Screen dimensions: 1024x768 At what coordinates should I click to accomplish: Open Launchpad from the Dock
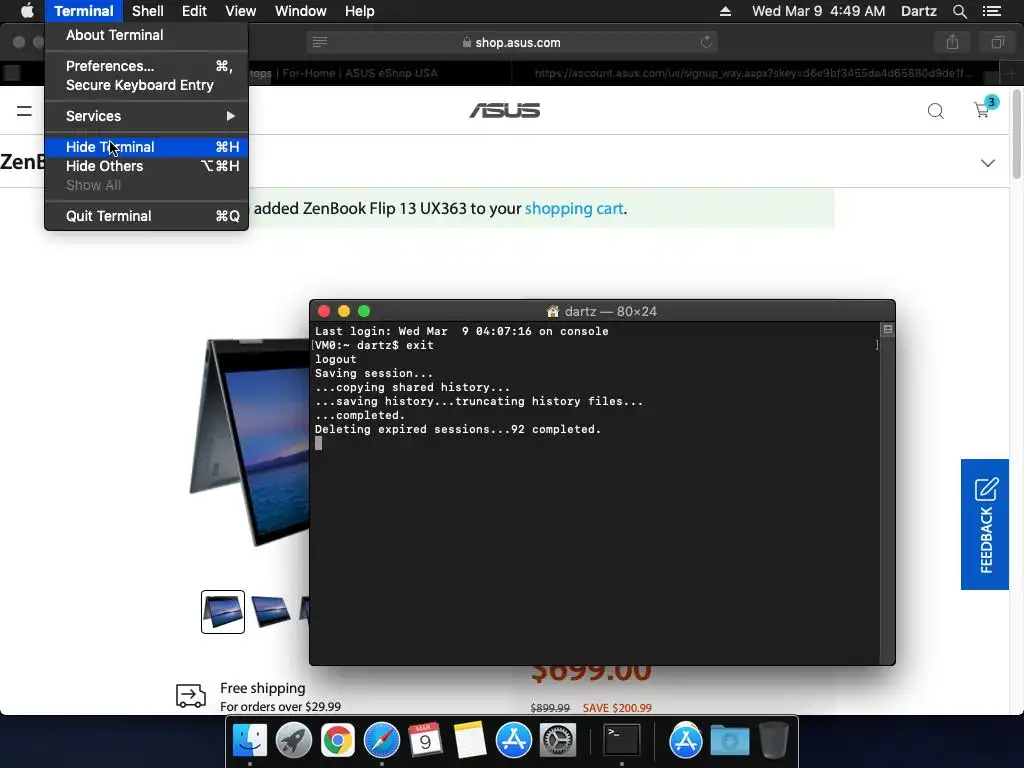(294, 741)
